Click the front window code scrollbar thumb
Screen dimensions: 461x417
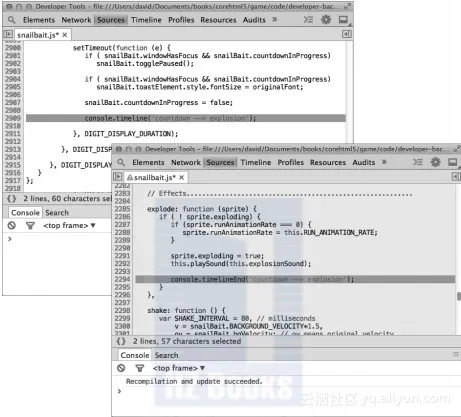click(459, 296)
